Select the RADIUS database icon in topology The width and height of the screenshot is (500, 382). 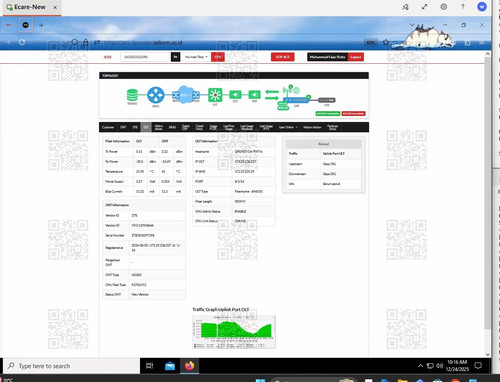coord(132,95)
